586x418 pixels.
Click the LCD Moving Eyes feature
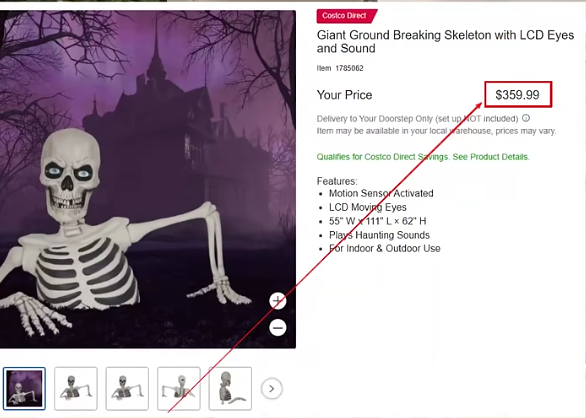(x=367, y=207)
